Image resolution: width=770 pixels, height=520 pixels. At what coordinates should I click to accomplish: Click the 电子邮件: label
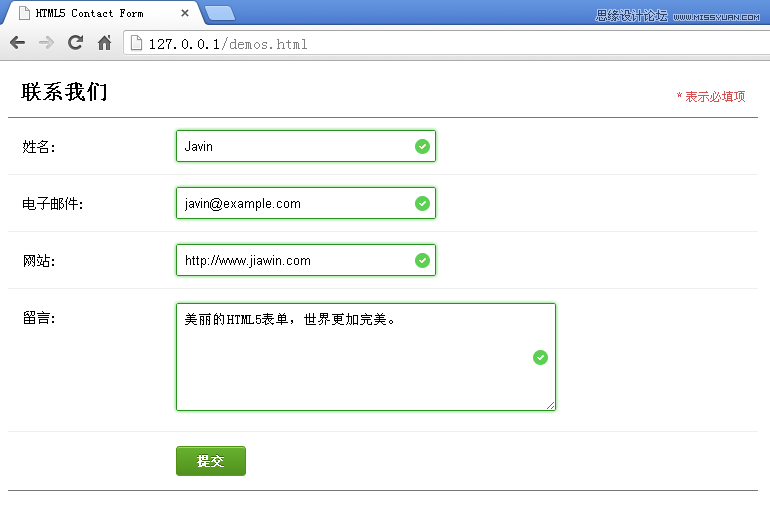tap(53, 204)
